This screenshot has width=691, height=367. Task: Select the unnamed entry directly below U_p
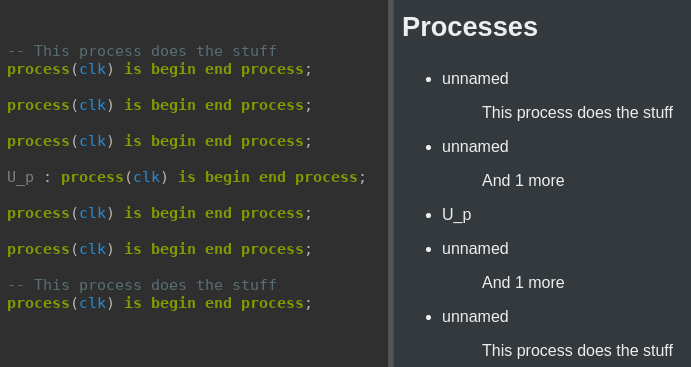(475, 248)
